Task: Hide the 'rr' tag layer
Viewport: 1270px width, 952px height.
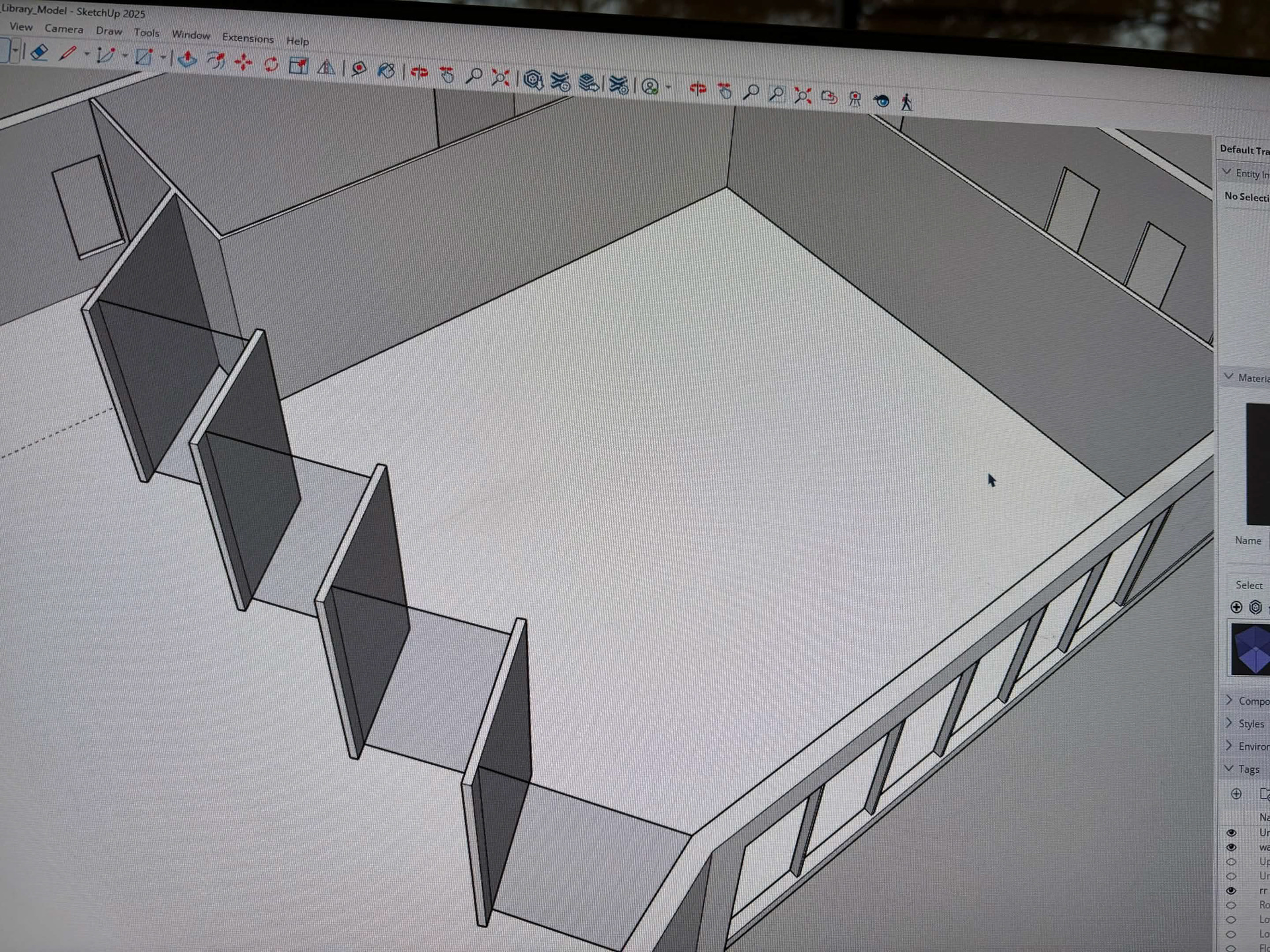Action: click(1231, 891)
